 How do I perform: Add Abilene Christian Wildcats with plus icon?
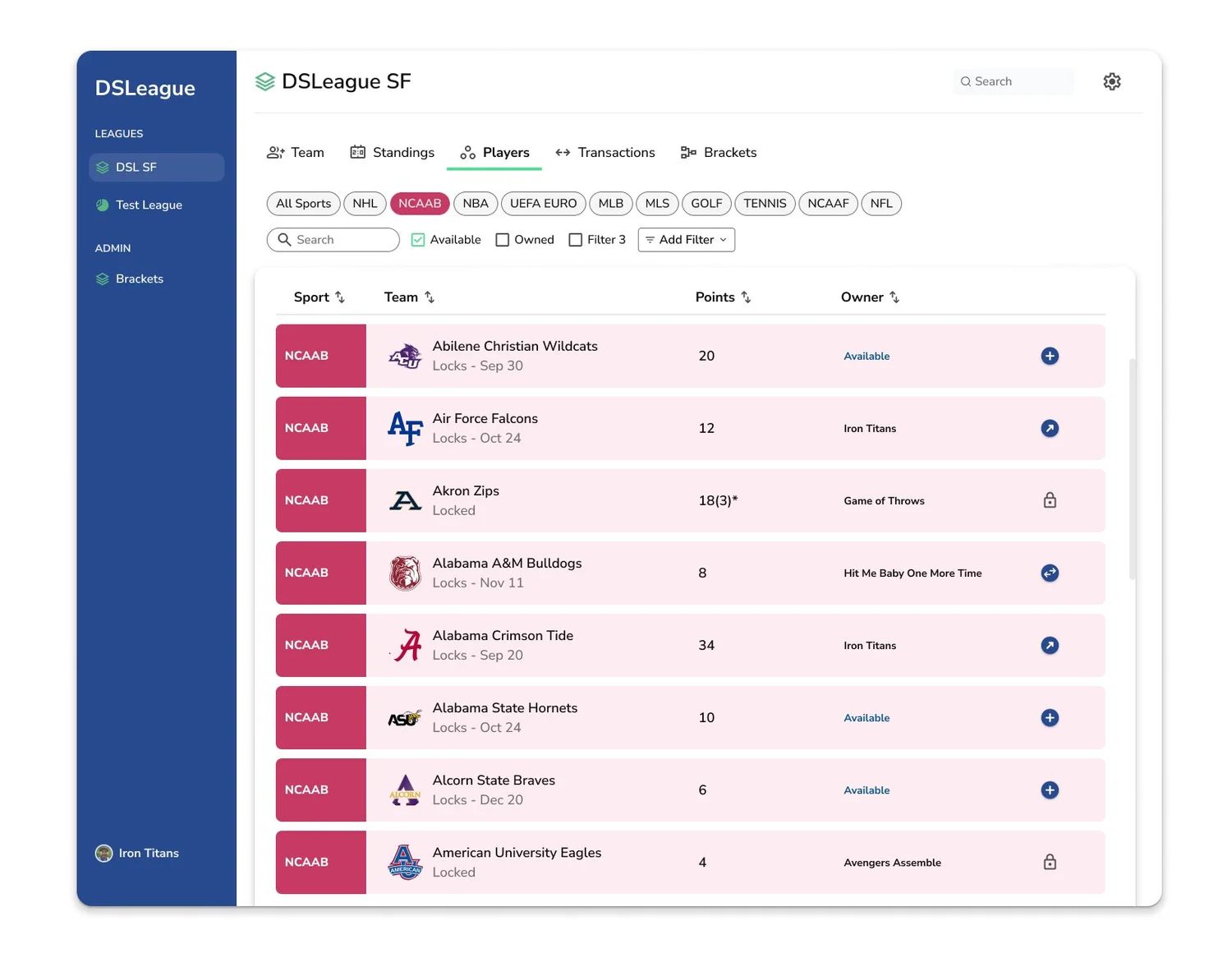tap(1050, 356)
